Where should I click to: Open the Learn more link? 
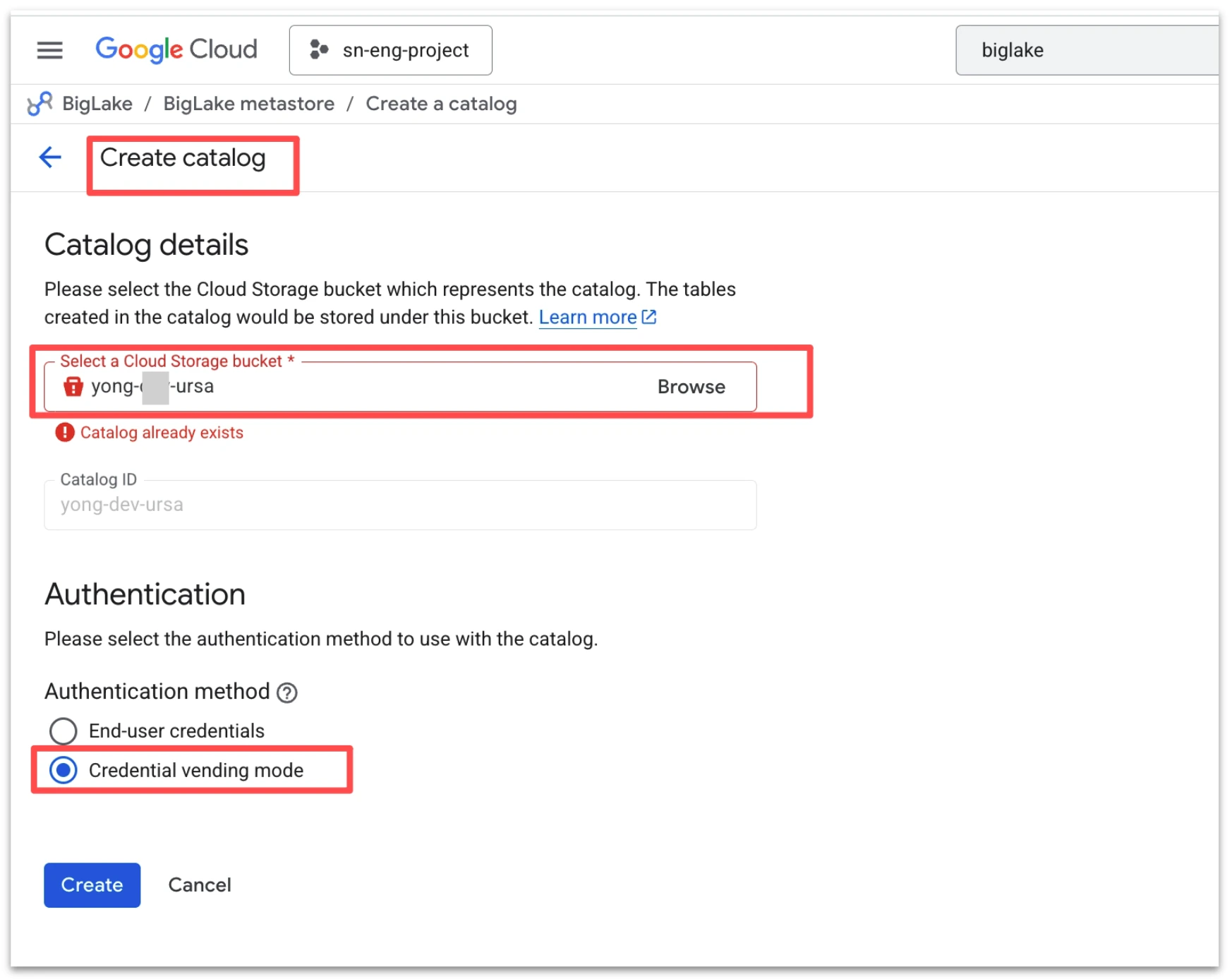(x=588, y=318)
